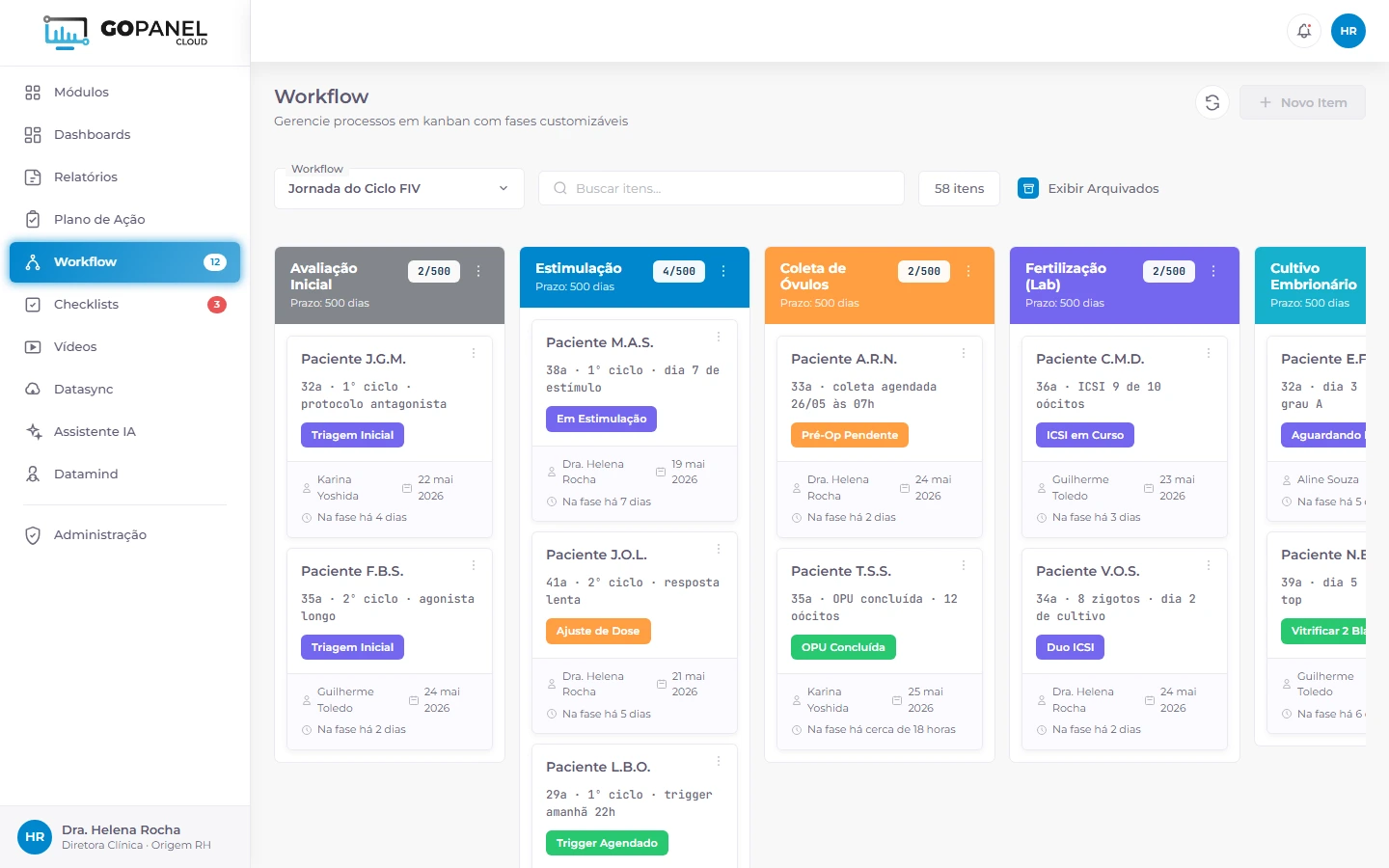Click the ICSI em Curso tag
1389x868 pixels.
click(x=1085, y=435)
